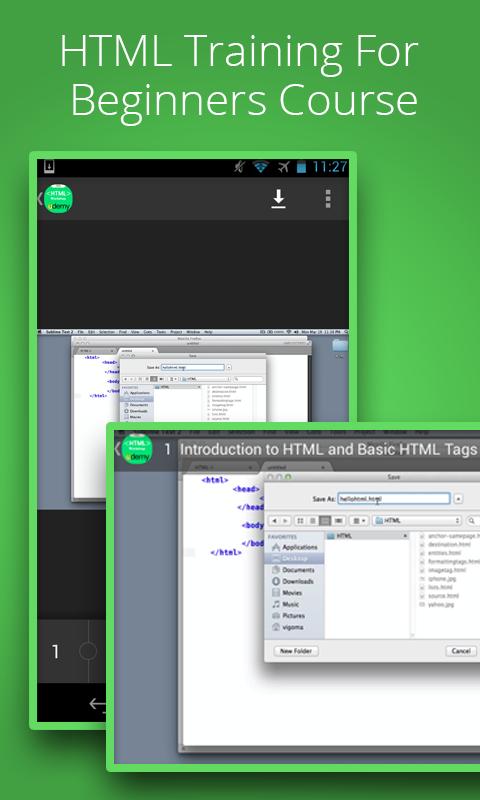480x800 pixels.
Task: Open the HTML location popup in Save dialog
Action: (417, 520)
